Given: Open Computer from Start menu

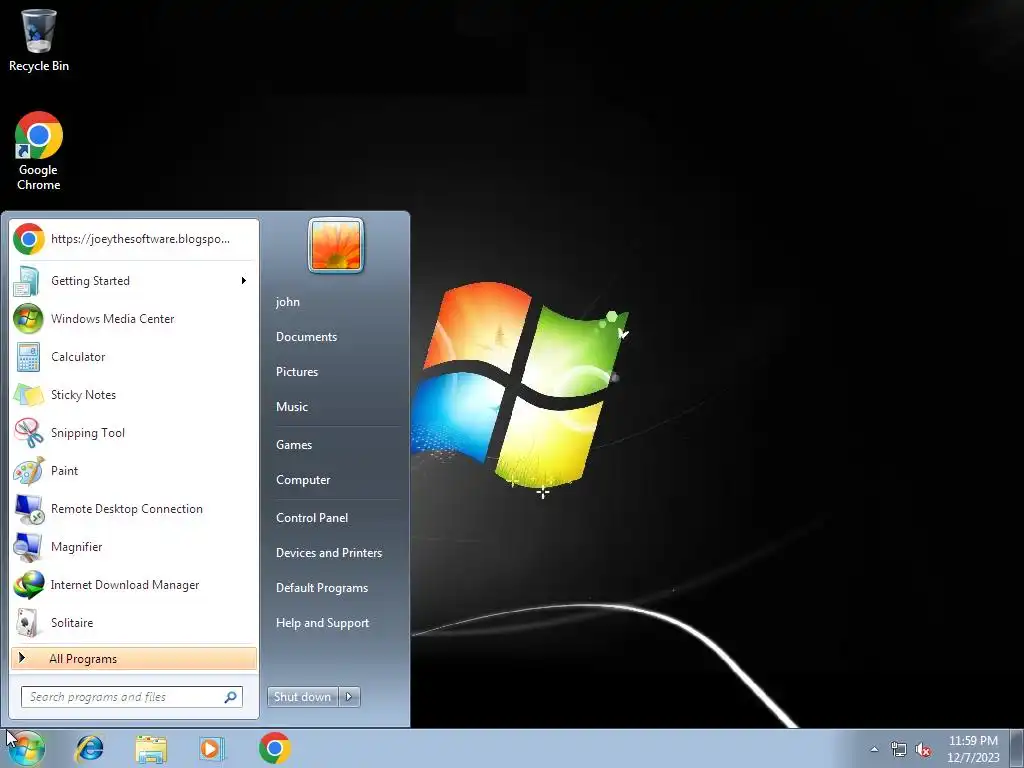Looking at the screenshot, I should [303, 480].
